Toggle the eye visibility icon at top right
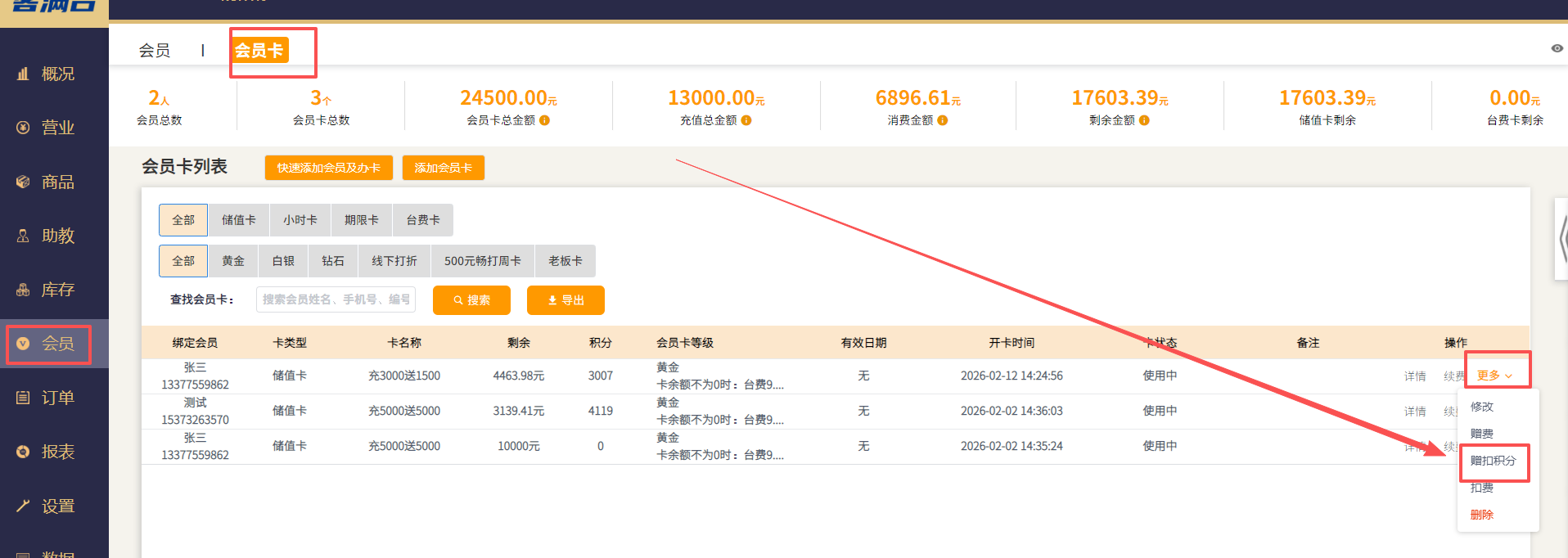The width and height of the screenshot is (1568, 558). 1557,48
